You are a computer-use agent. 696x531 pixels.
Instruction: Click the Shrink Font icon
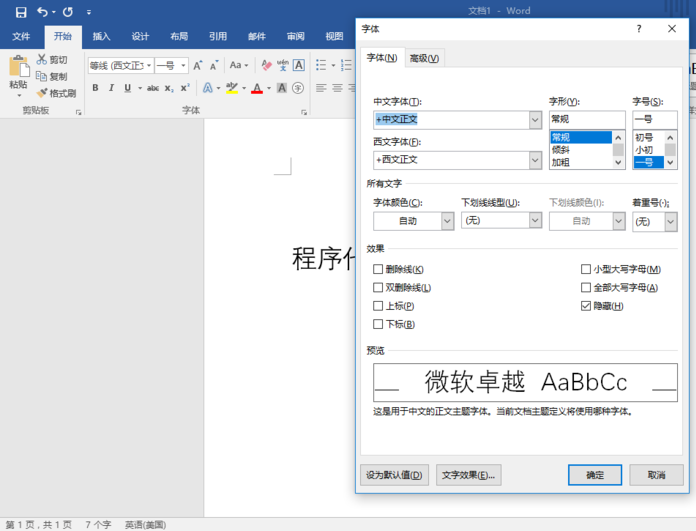pyautogui.click(x=214, y=66)
